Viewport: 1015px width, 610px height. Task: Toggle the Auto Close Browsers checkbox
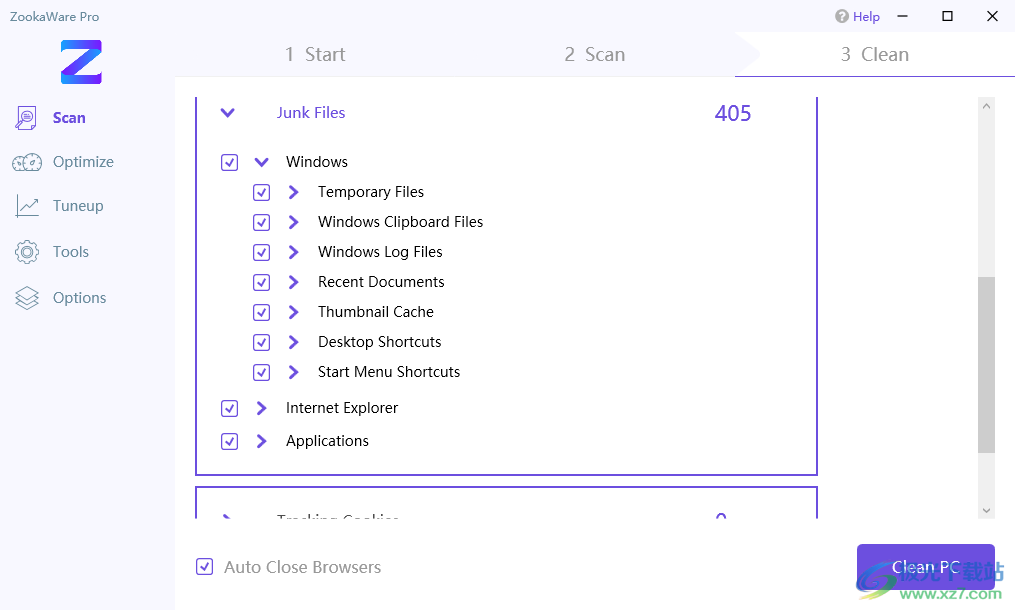[x=204, y=567]
